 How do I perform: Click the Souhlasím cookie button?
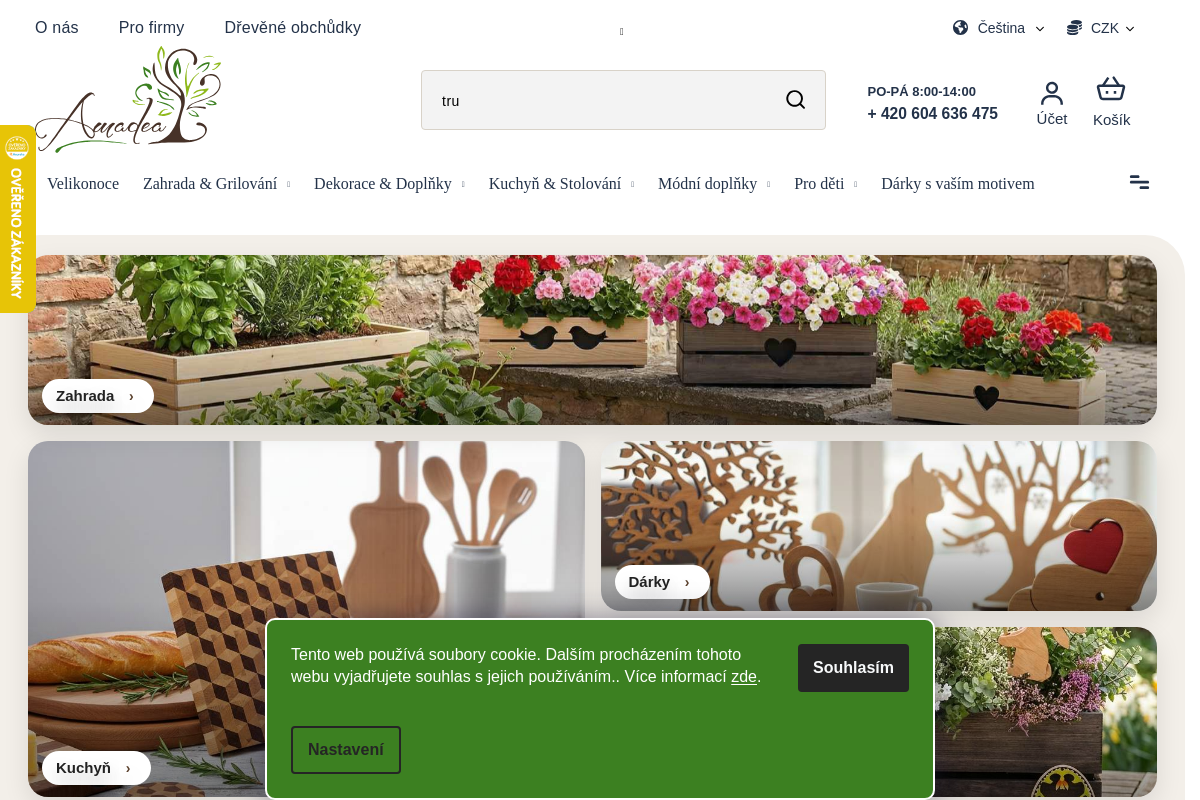[853, 668]
